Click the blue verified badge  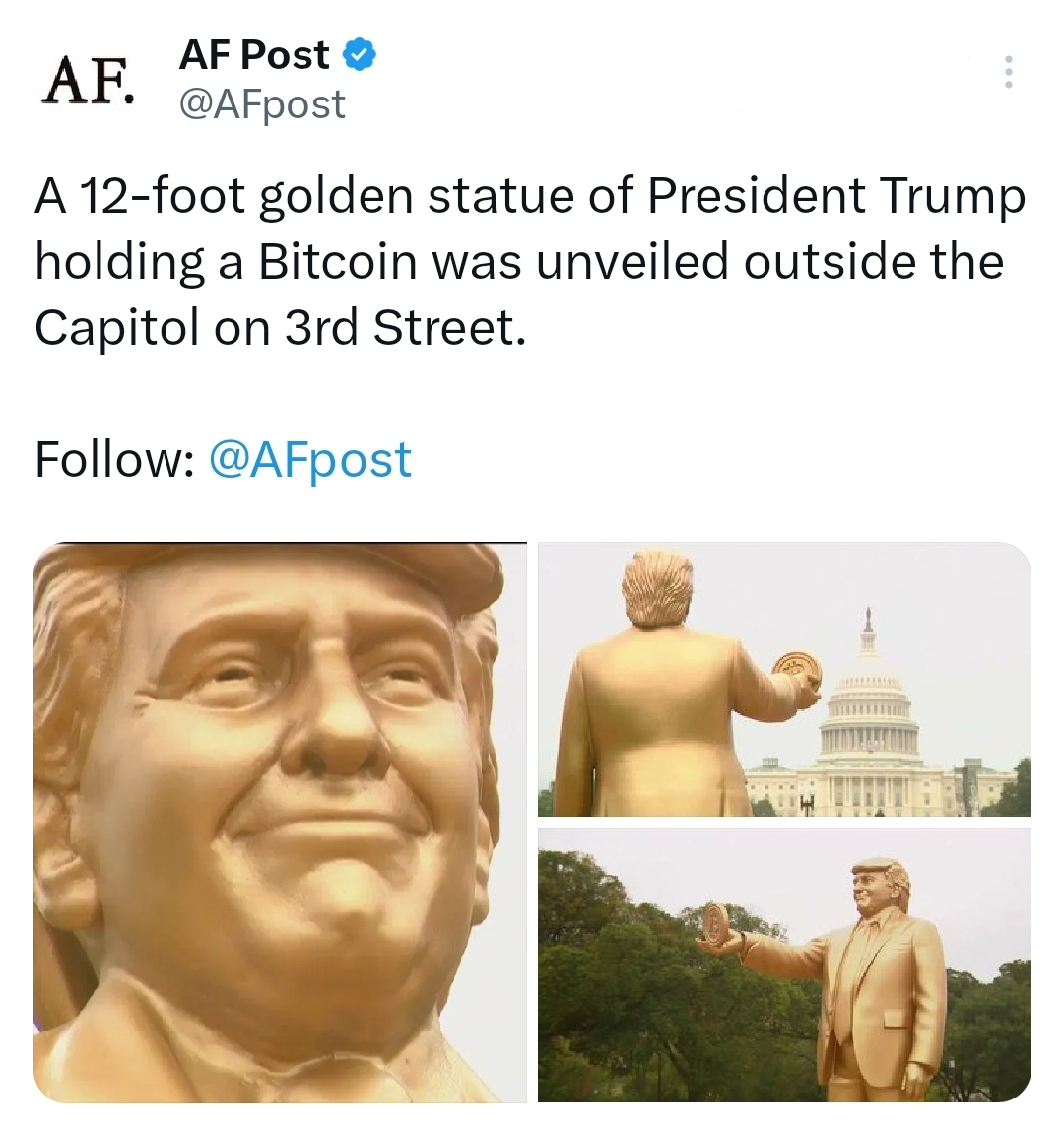(360, 55)
